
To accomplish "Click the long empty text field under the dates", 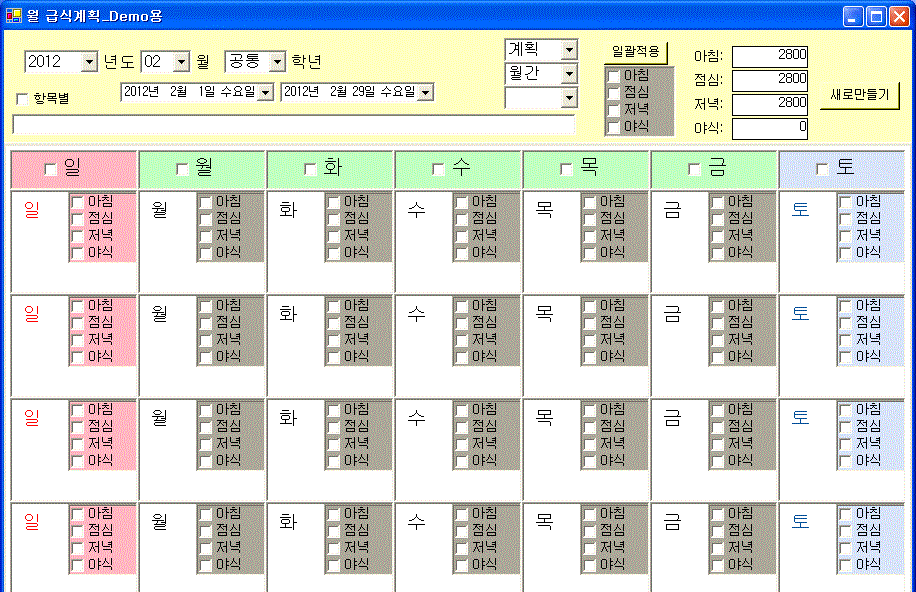I will [x=294, y=124].
